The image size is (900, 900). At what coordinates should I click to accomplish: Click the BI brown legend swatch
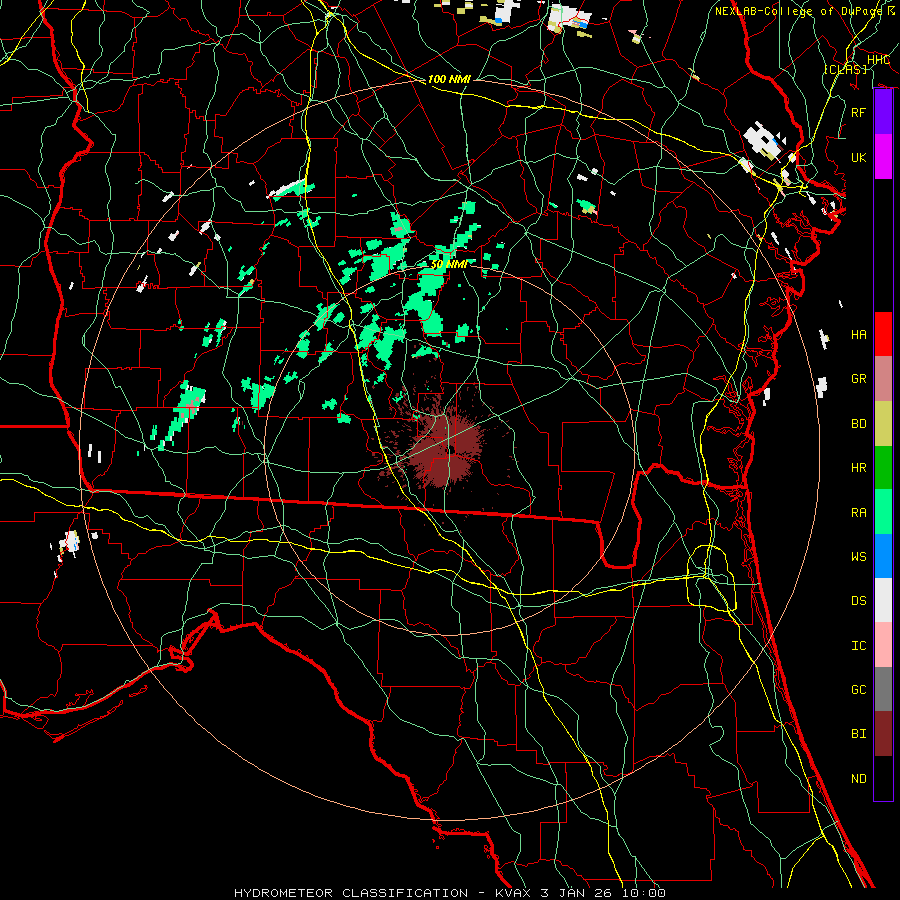pos(883,734)
